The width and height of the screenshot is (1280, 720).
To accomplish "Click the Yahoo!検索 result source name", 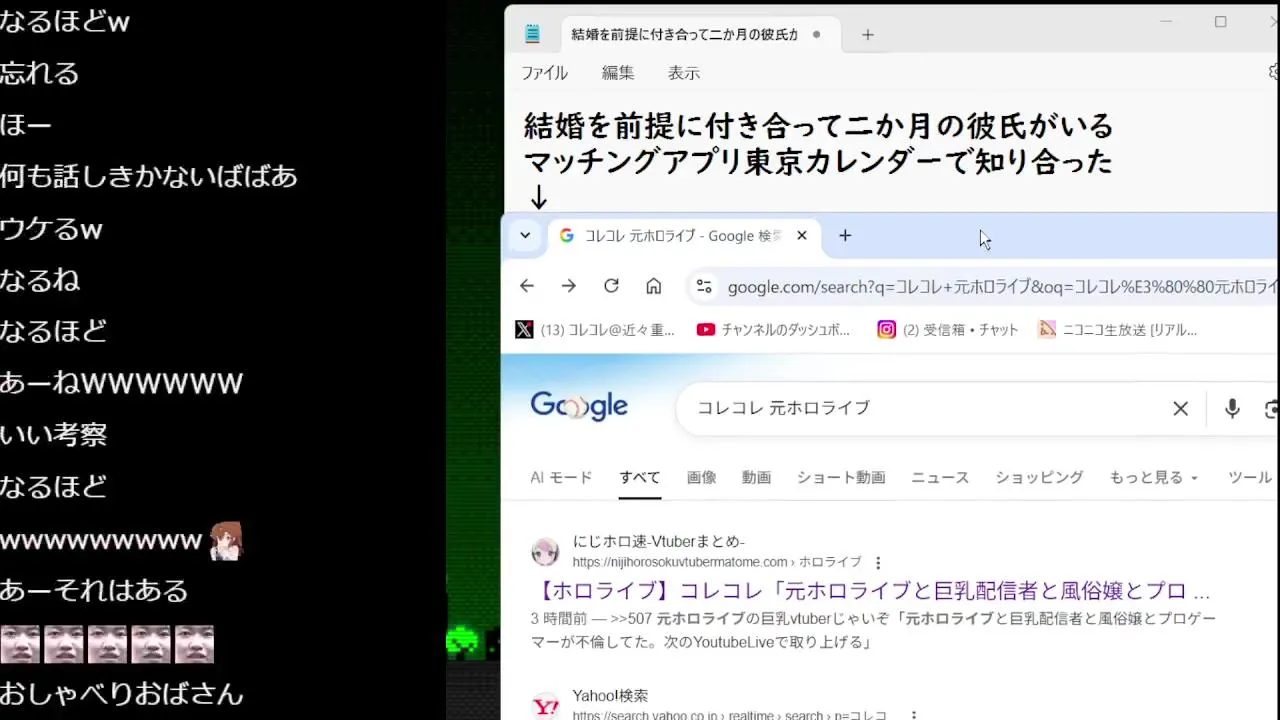I will click(x=610, y=695).
